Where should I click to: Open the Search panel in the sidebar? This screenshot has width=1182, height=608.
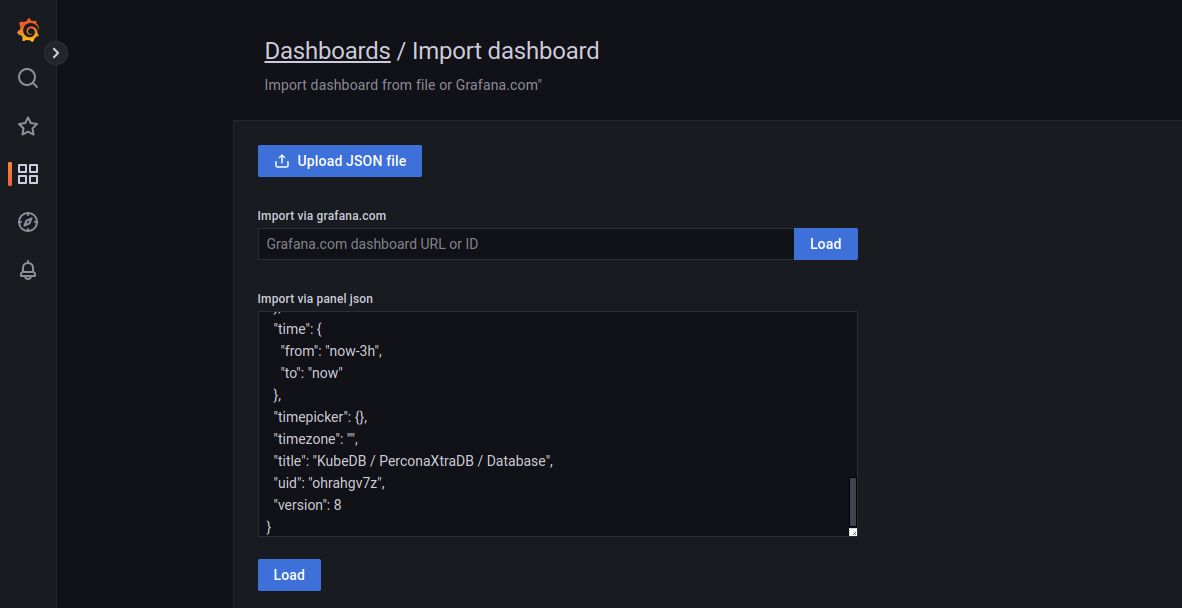27,78
